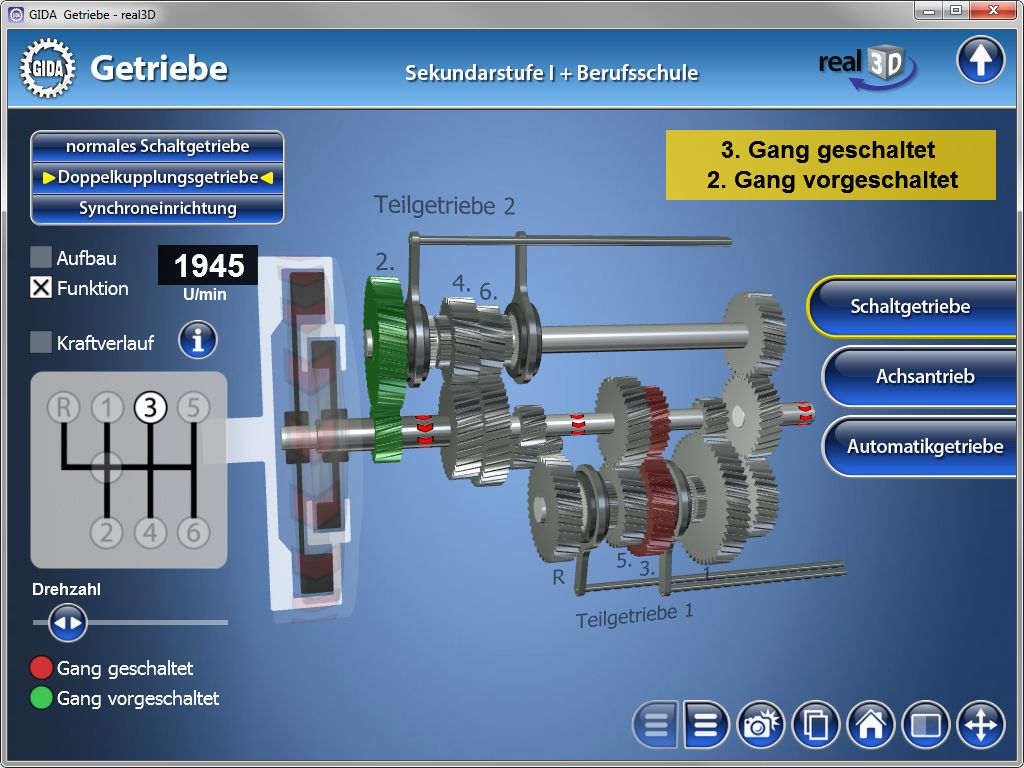The width and height of the screenshot is (1024, 768).
Task: Select gear 5 on shift pattern
Action: click(x=193, y=407)
